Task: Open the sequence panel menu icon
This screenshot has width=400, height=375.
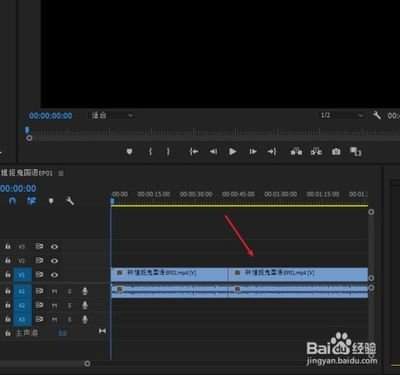Action: (61, 173)
